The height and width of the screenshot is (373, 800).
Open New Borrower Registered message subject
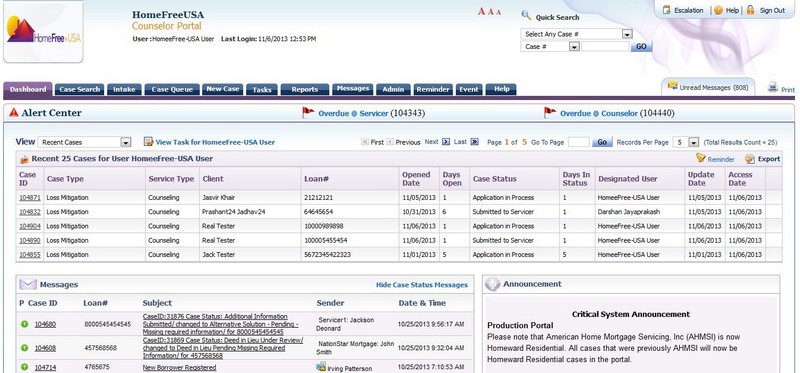(179, 367)
